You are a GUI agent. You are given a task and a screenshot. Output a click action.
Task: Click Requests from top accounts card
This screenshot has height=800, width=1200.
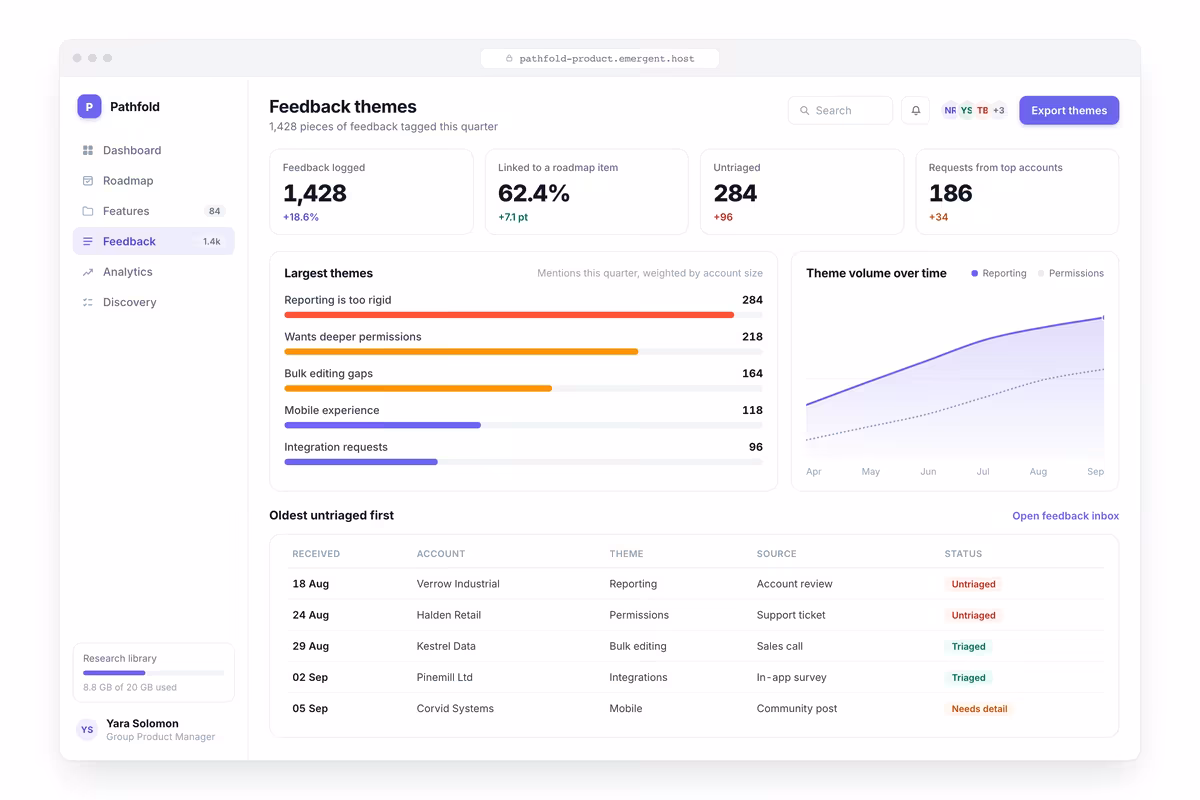[x=1017, y=192]
